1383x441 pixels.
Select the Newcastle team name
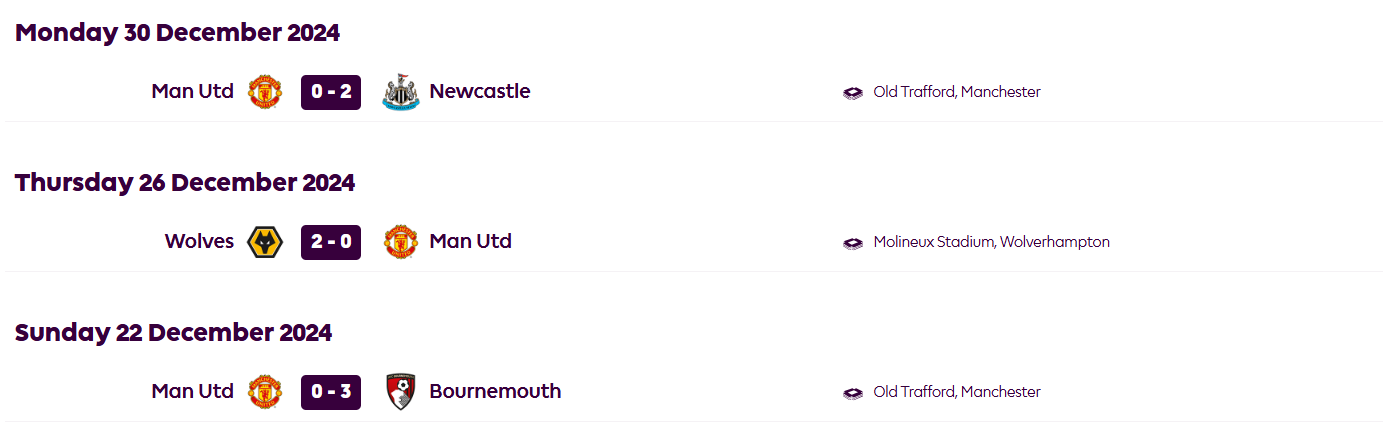pos(480,92)
